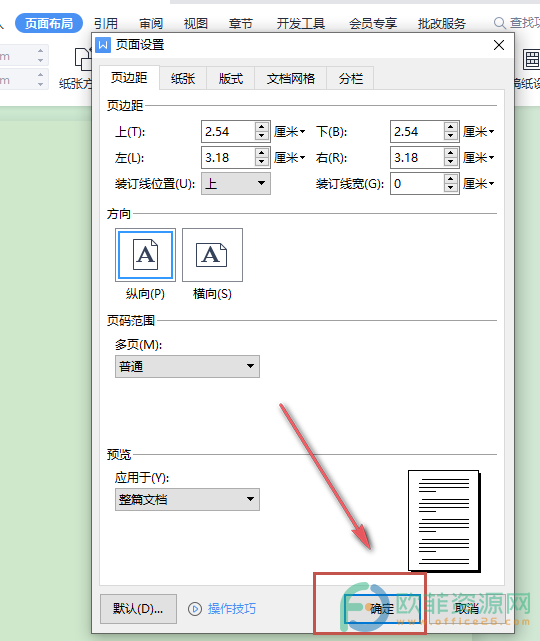Open the 会员专享 ribbon tab
This screenshot has width=540, height=641.
point(373,23)
